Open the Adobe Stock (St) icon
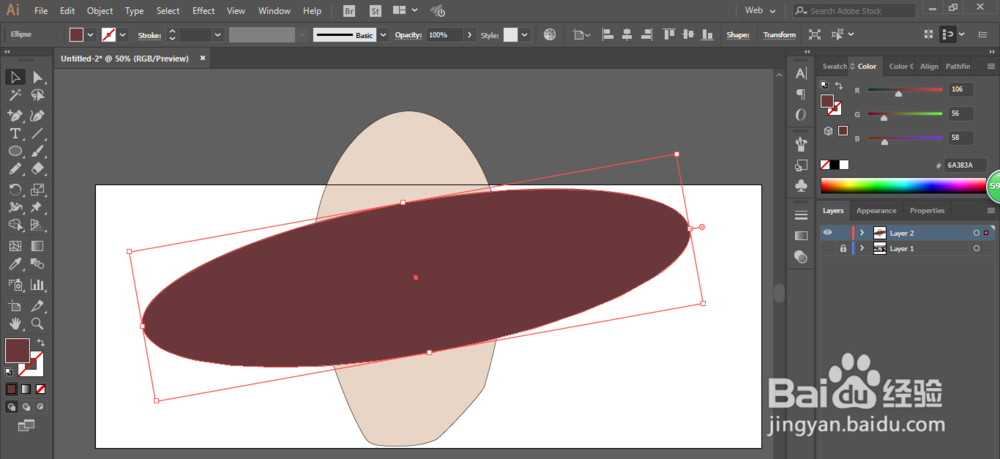Image resolution: width=1000 pixels, height=459 pixels. pos(375,11)
